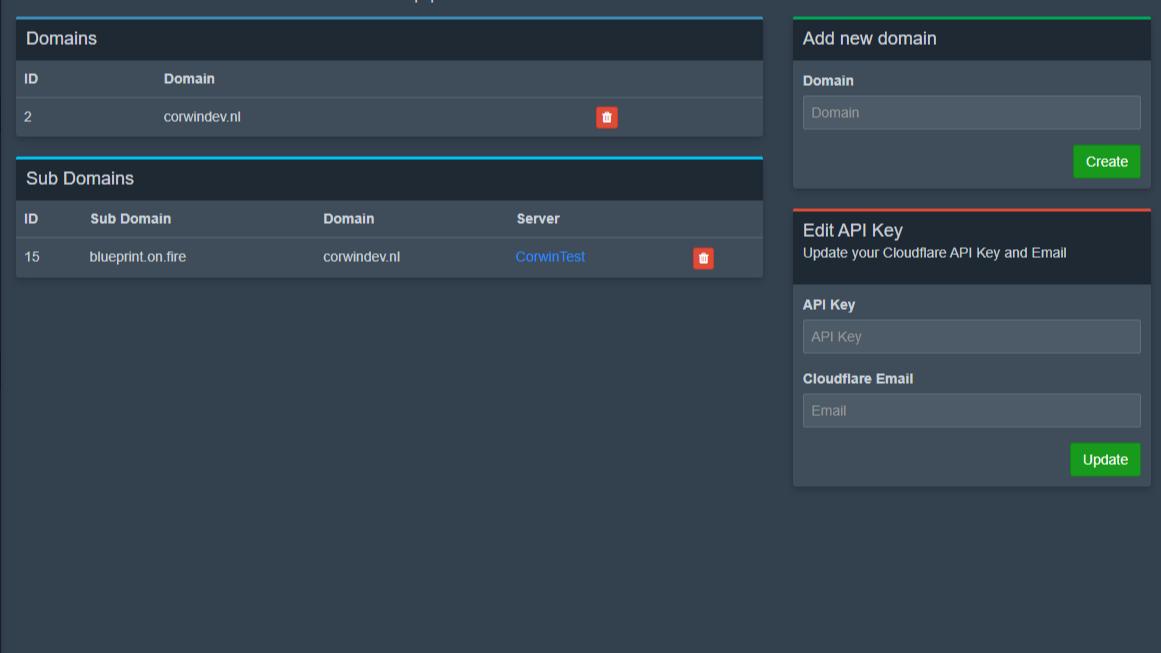Click the Server column header
This screenshot has height=653, width=1161.
pyautogui.click(x=538, y=219)
